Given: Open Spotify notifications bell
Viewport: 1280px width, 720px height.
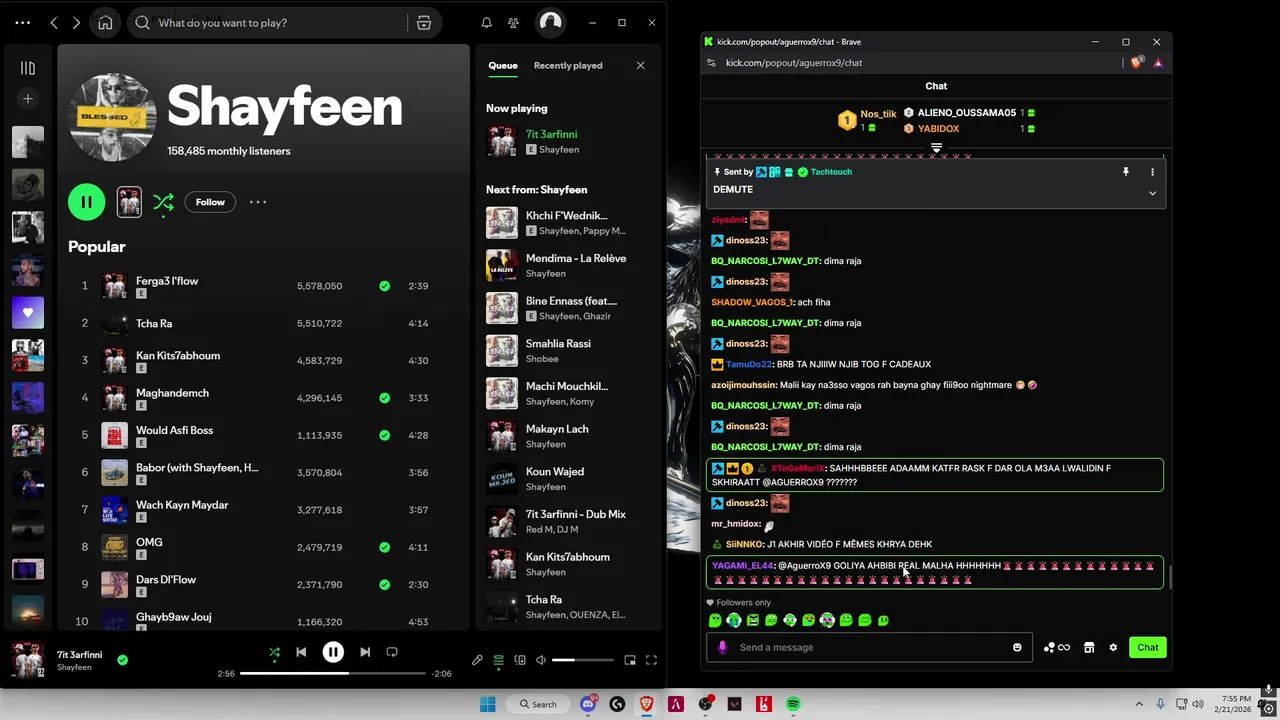Looking at the screenshot, I should click(x=486, y=22).
